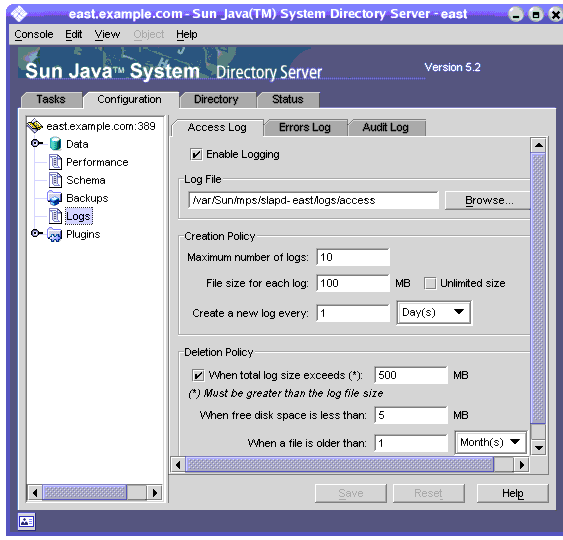The height and width of the screenshot is (540, 563).
Task: Click the Help button at bottom right
Action: click(x=512, y=493)
